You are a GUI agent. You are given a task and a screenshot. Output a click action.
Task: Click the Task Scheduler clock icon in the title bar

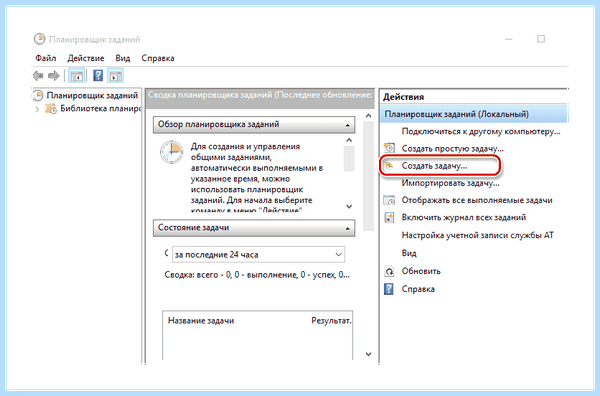point(39,39)
